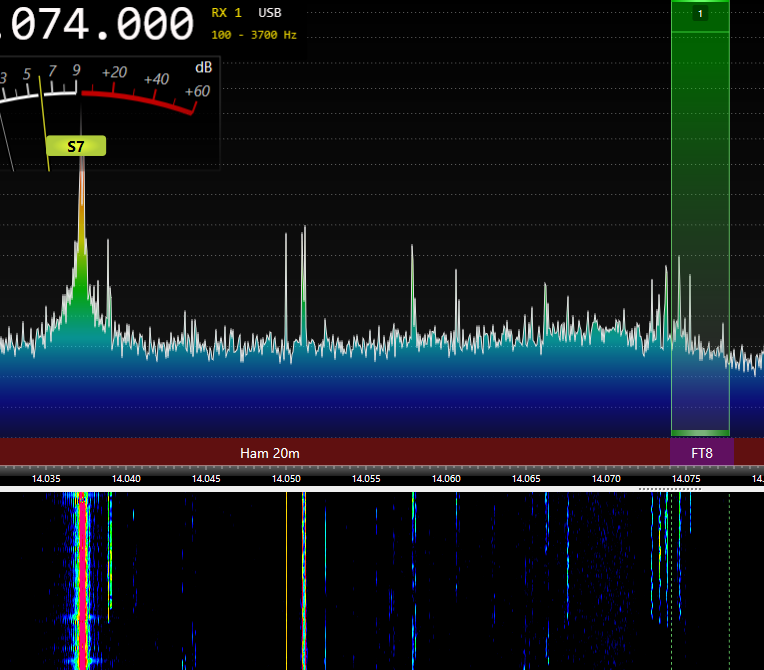Click the dotted marker above 14.075 waterfall

[670, 489]
